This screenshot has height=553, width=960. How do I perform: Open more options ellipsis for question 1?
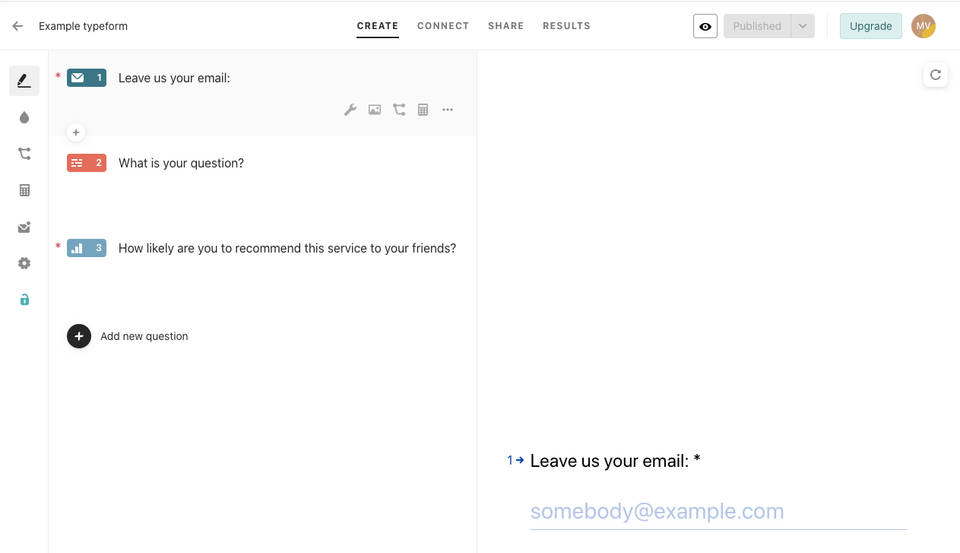447,110
